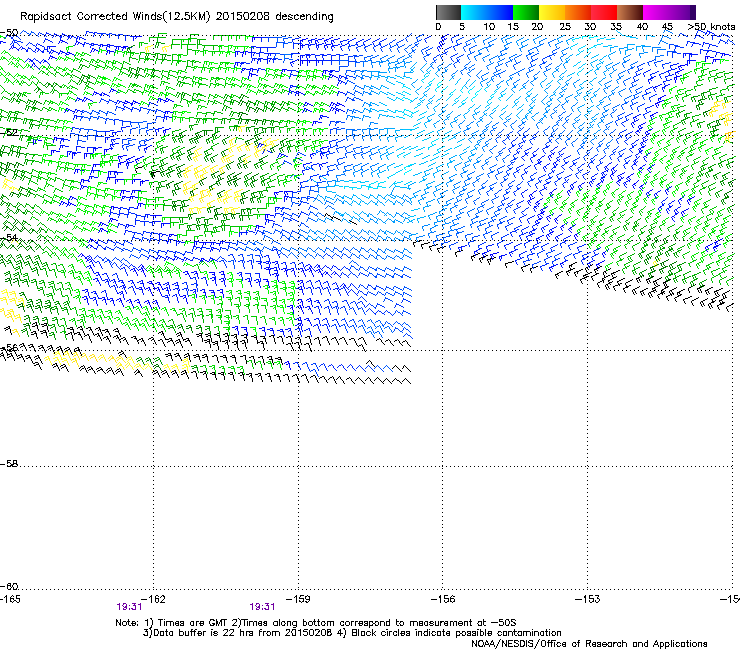740x650 pixels.
Task: Click the chart title 'Rapidsact Corrected Winds(12.5KM) 20150208 descending'
Action: 177,16
